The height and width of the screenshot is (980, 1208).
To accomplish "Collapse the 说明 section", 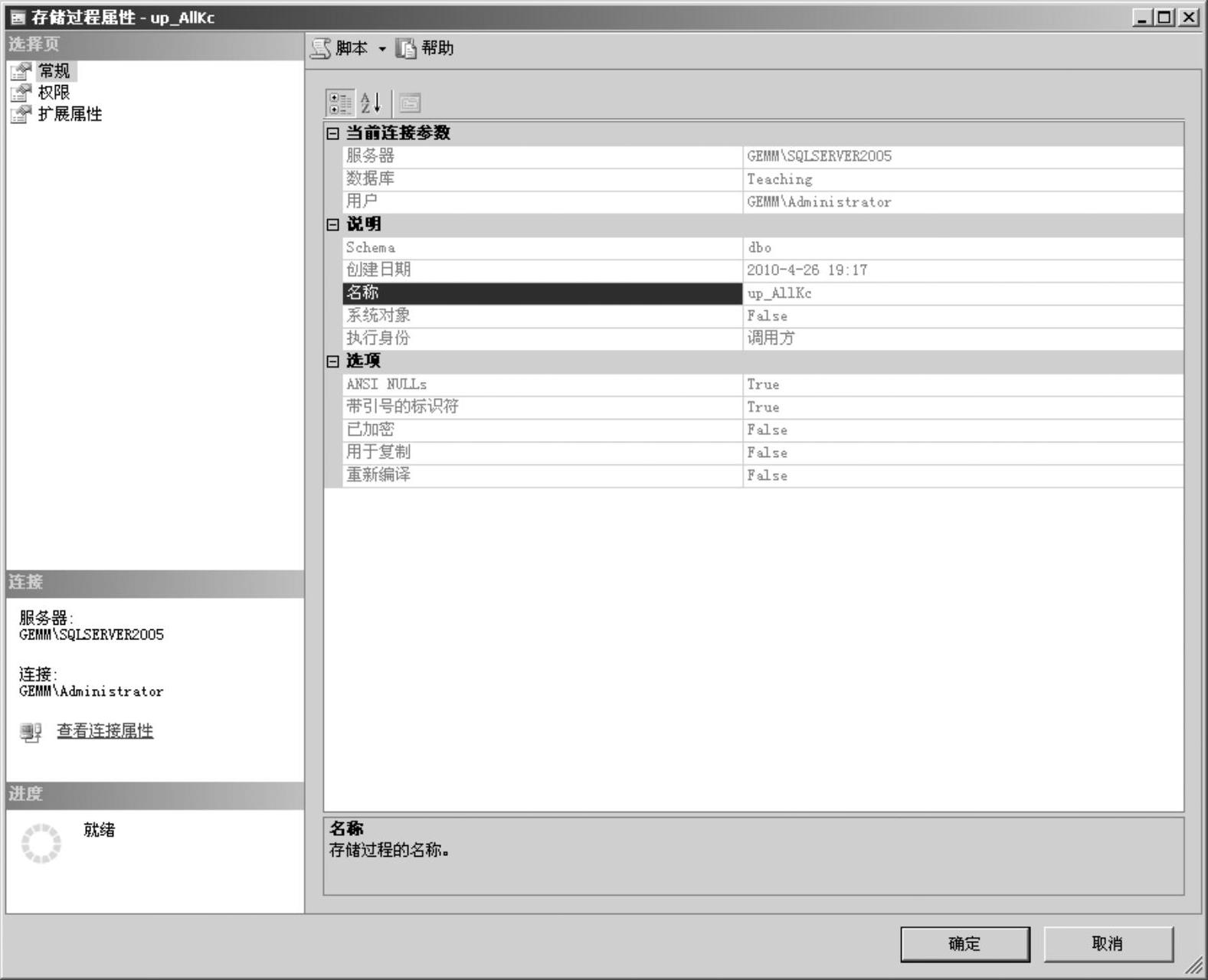I will [x=332, y=224].
